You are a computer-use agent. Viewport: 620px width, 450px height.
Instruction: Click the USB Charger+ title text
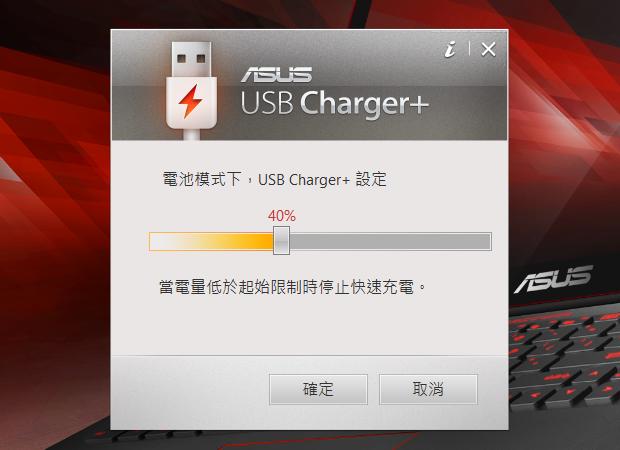[335, 104]
